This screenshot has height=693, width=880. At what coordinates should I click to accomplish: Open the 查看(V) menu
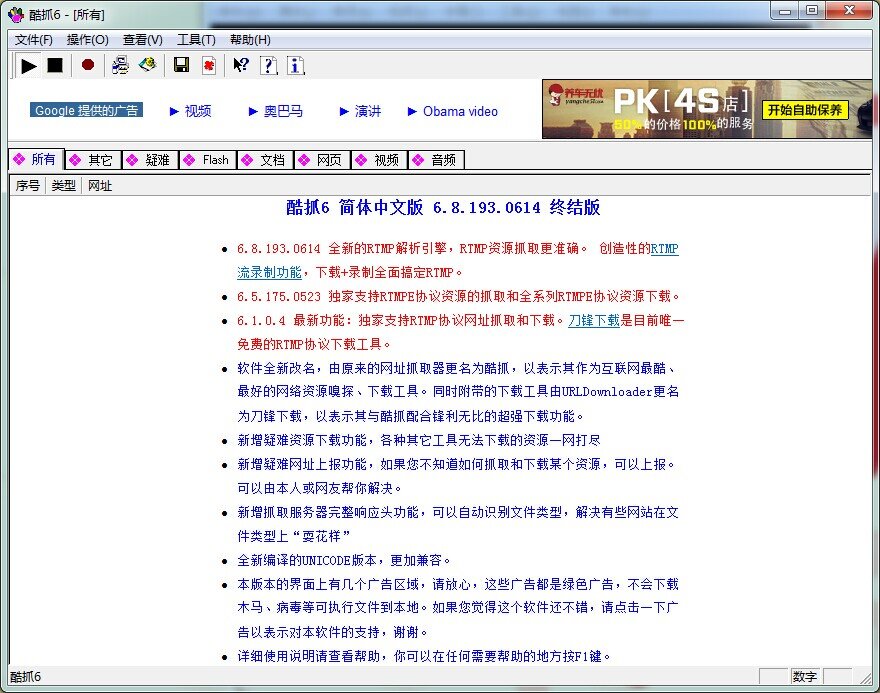pos(143,40)
